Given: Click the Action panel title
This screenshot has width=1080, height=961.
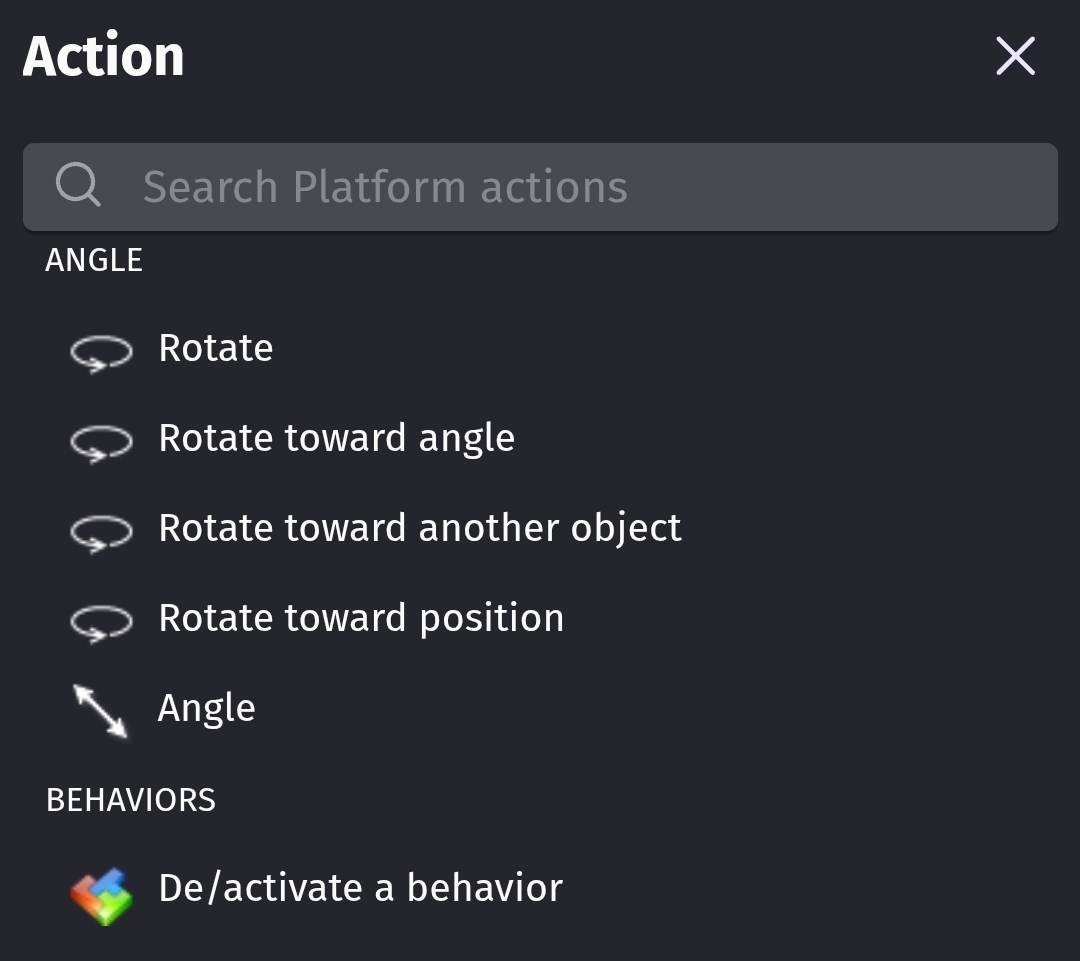Looking at the screenshot, I should 104,57.
